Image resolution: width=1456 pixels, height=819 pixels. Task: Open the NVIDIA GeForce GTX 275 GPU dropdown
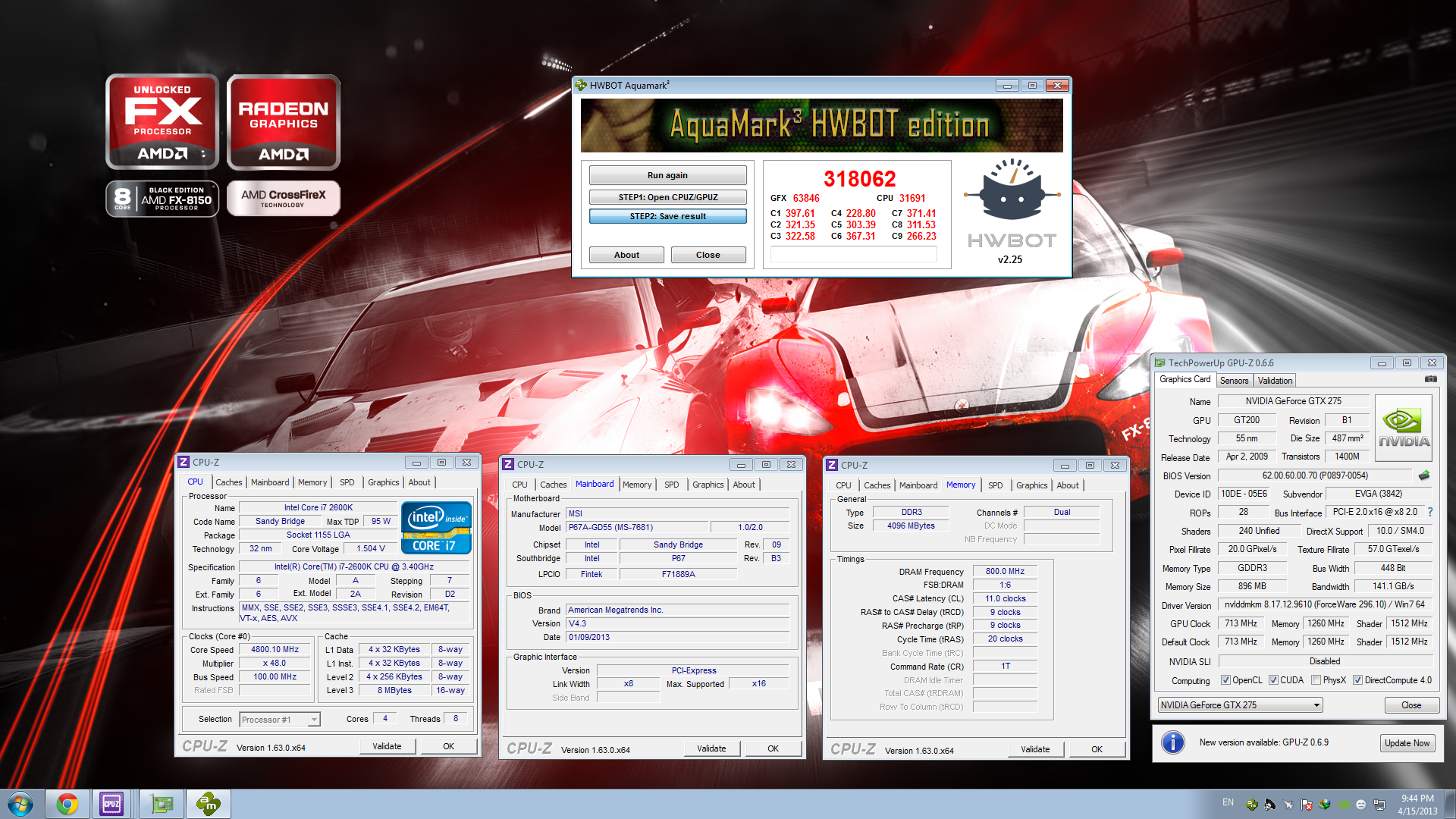(1240, 705)
